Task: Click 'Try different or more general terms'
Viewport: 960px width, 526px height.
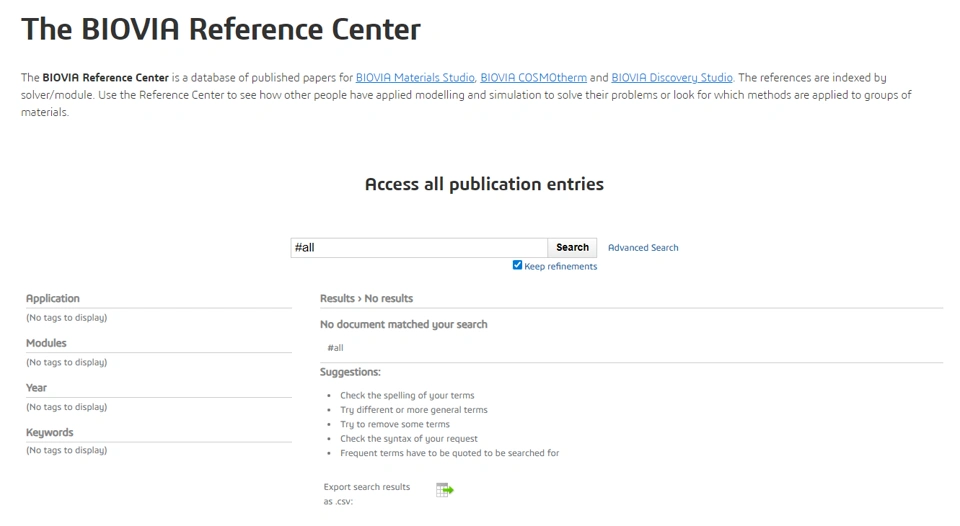Action: coord(414,410)
